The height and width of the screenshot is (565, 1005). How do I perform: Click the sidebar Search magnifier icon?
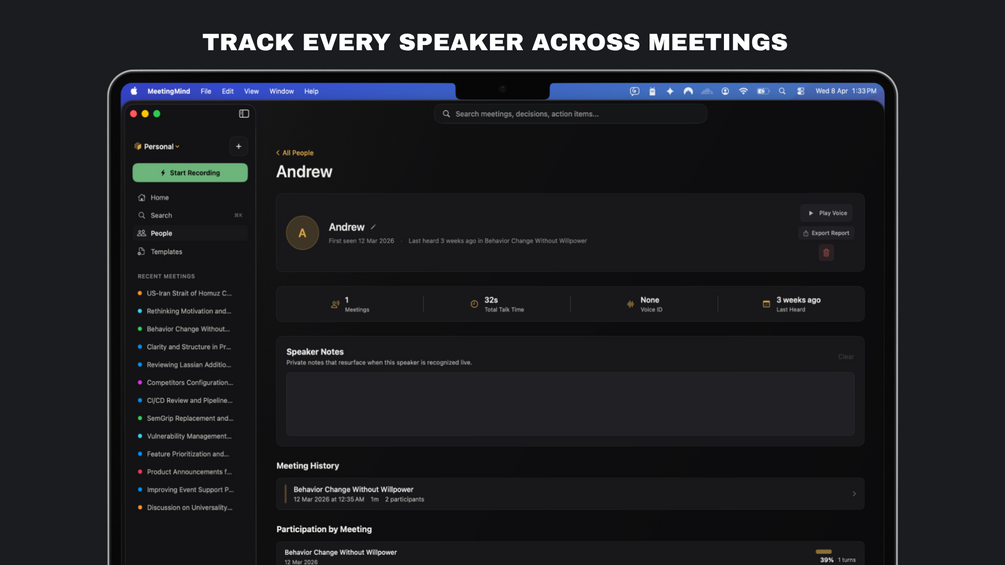click(x=142, y=215)
